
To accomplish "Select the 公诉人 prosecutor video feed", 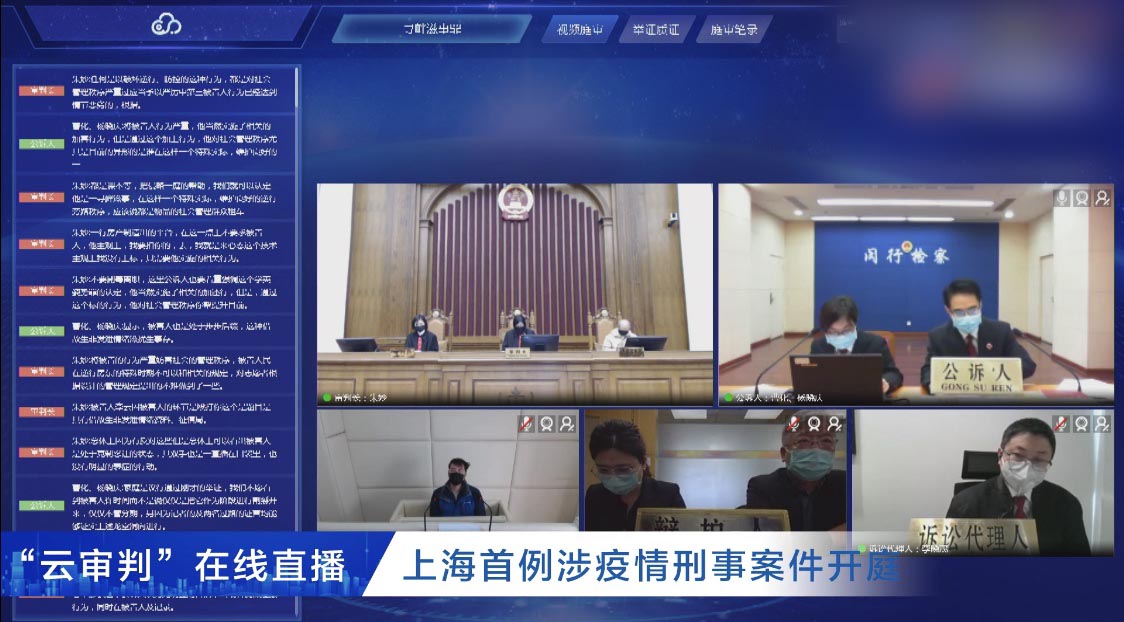I will (915, 293).
